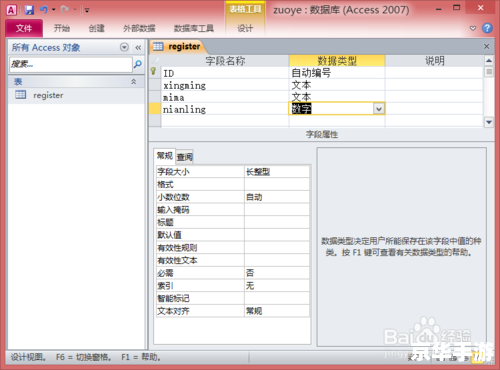
Task: Click the 文本 data type of xingming
Action: 337,85
